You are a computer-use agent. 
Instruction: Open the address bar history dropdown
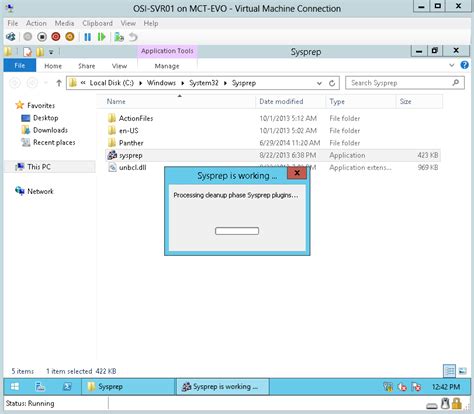click(x=319, y=83)
